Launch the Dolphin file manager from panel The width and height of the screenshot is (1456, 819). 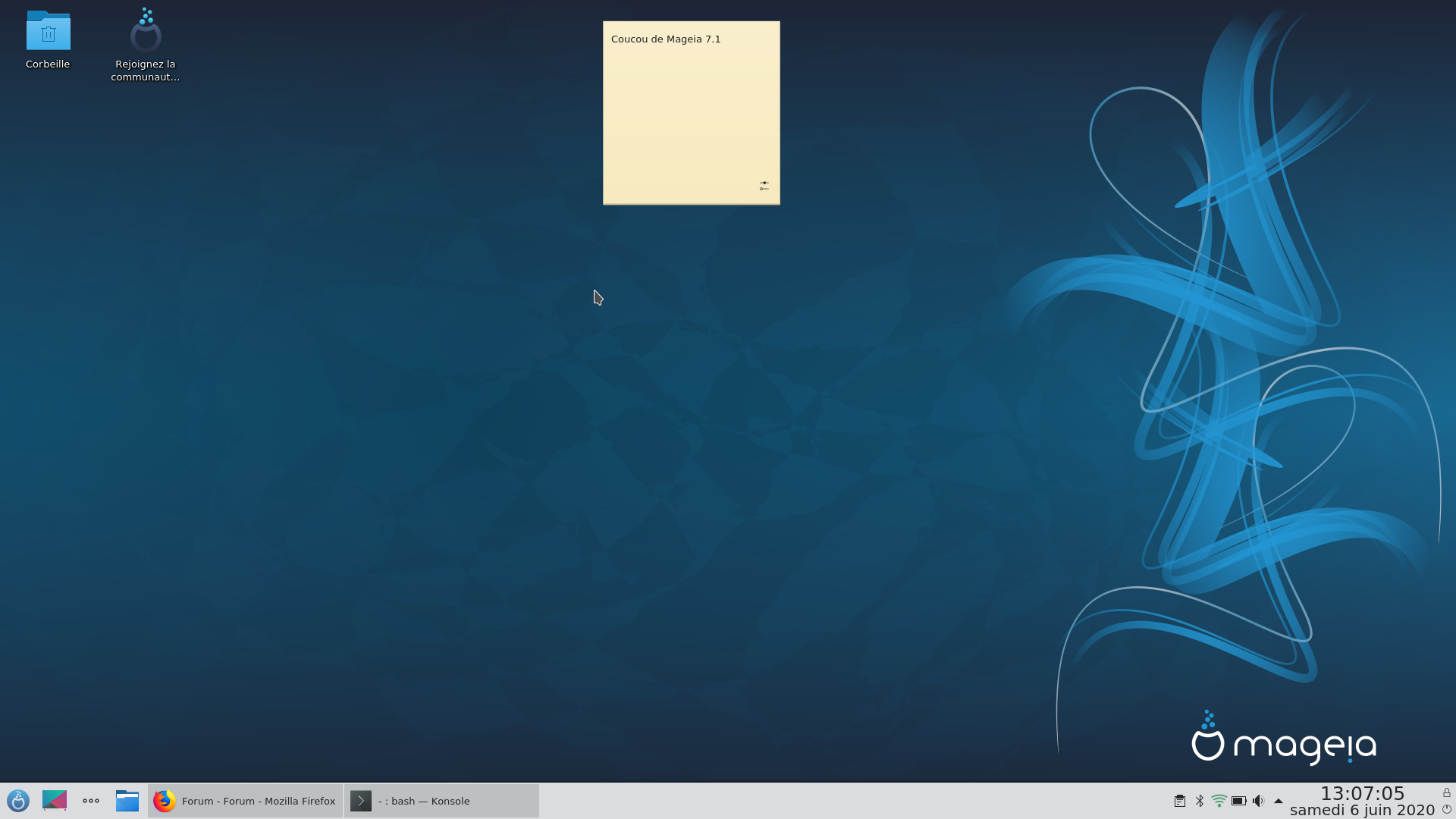pos(127,801)
